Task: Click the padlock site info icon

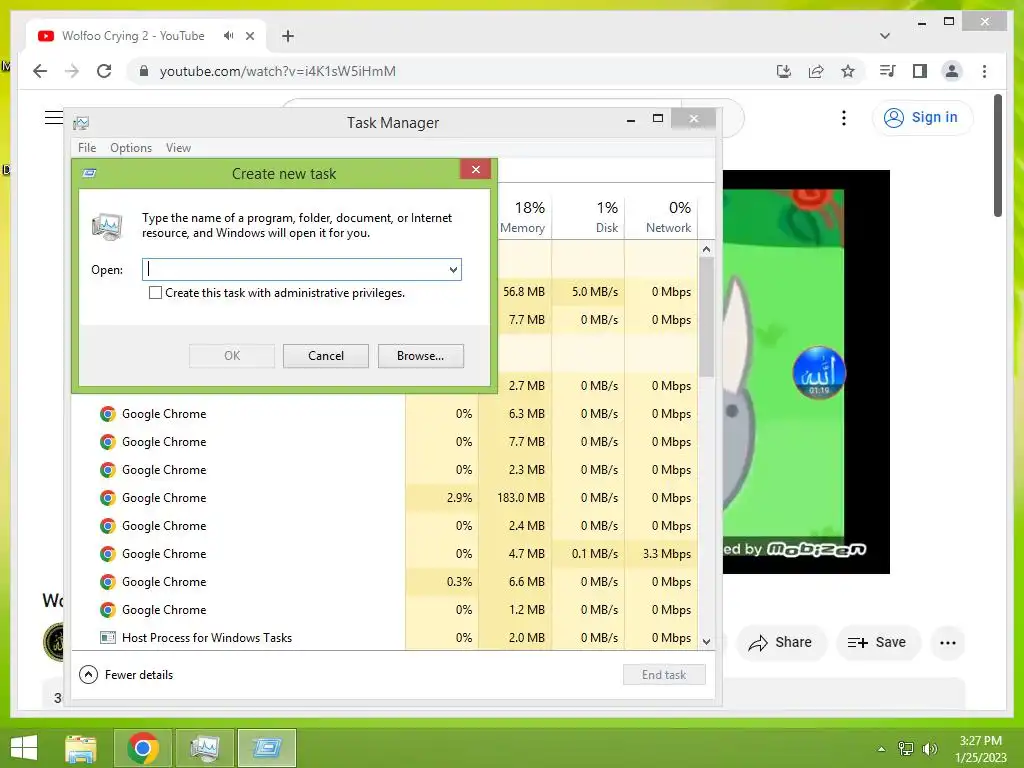Action: [x=144, y=71]
